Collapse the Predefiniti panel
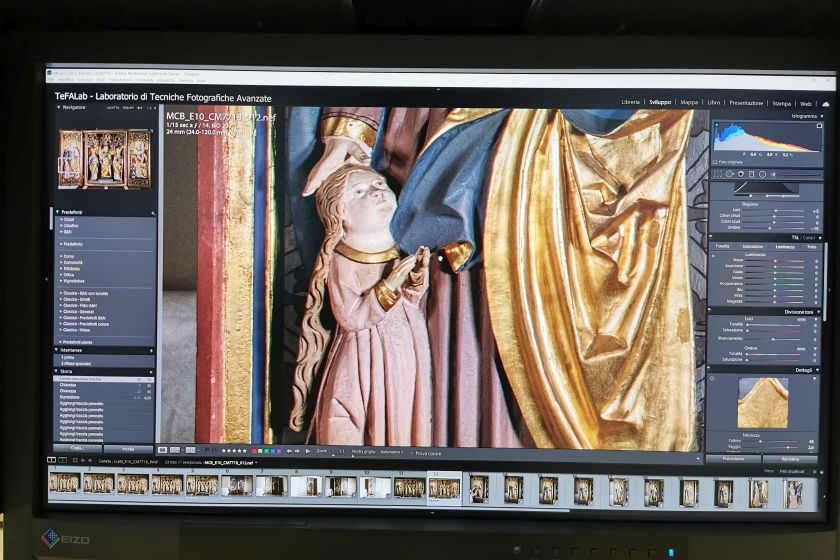 58,212
